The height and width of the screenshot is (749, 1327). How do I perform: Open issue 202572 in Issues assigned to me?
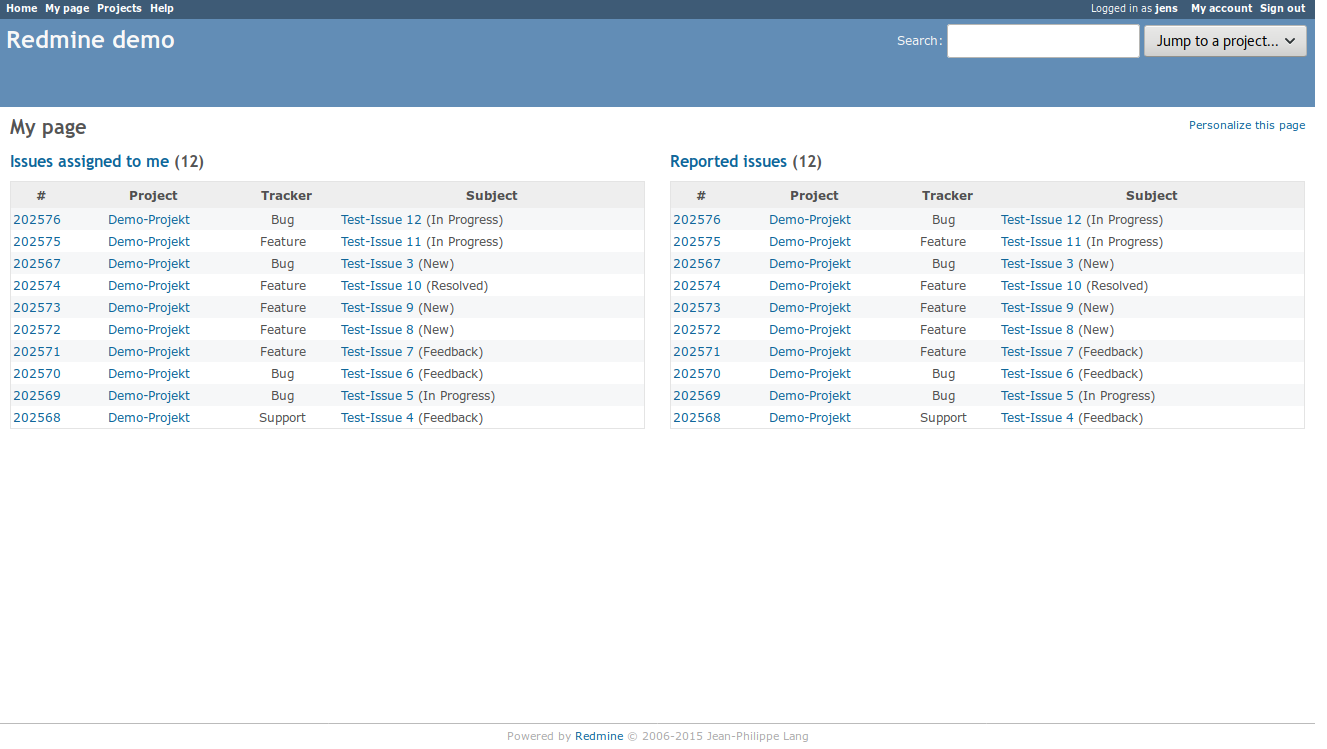point(37,330)
